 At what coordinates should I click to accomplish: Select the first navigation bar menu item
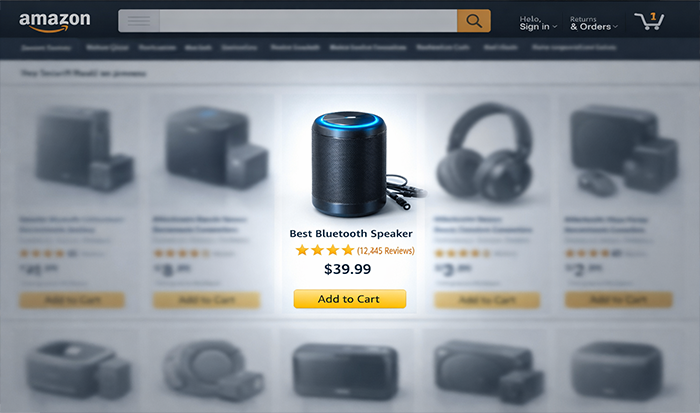[46, 48]
